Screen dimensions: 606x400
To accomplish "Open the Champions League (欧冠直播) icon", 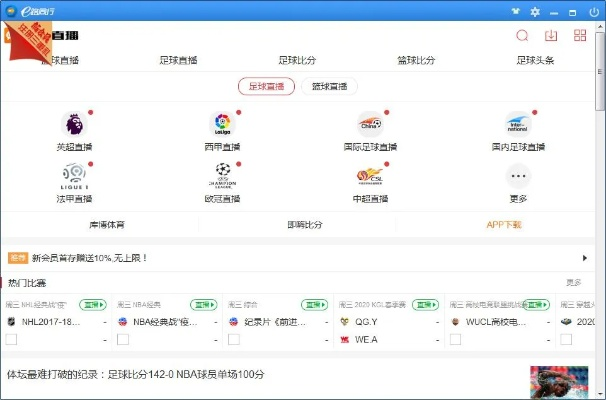I will [222, 176].
